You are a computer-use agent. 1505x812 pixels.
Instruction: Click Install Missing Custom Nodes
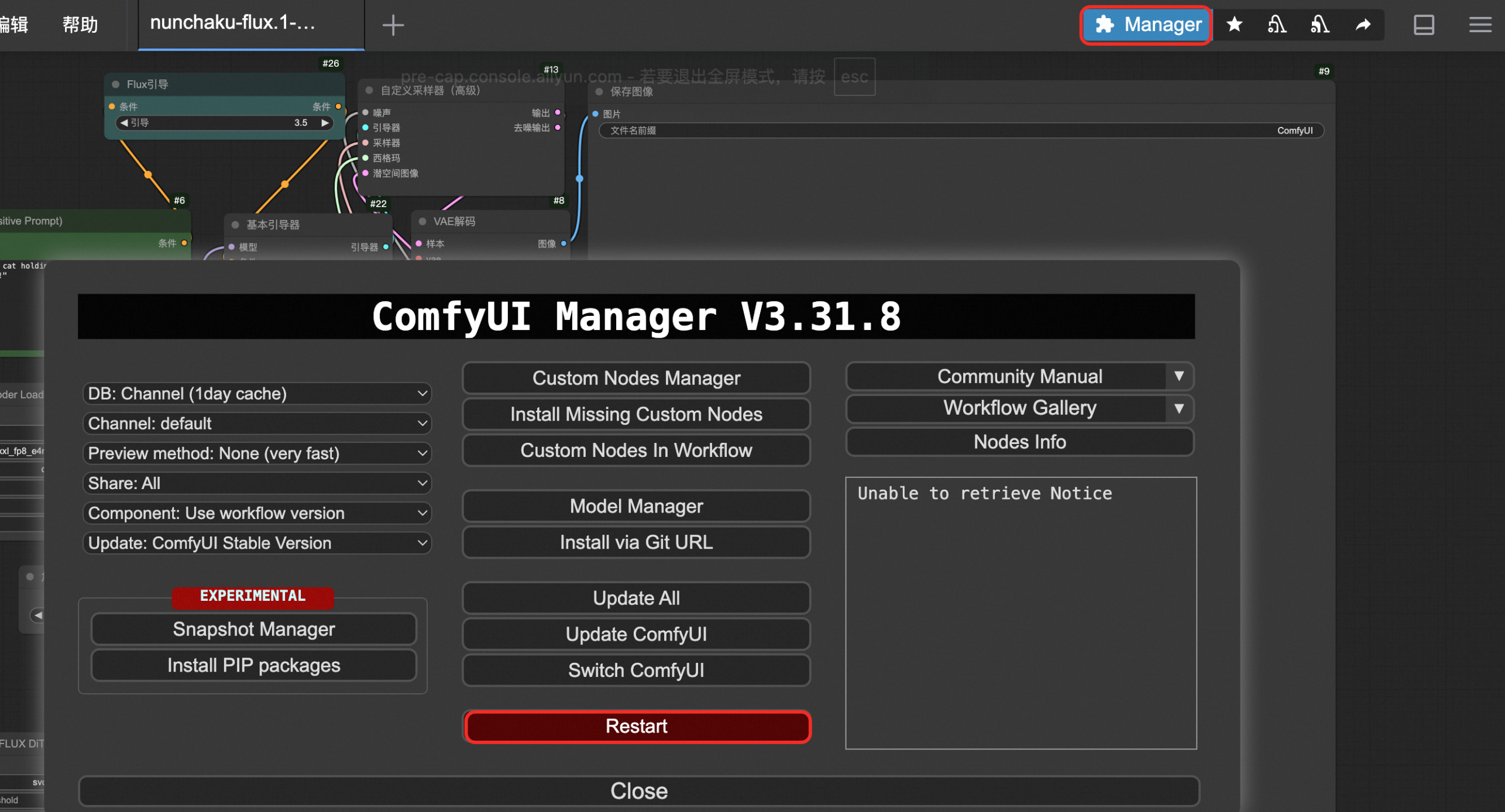pyautogui.click(x=636, y=414)
